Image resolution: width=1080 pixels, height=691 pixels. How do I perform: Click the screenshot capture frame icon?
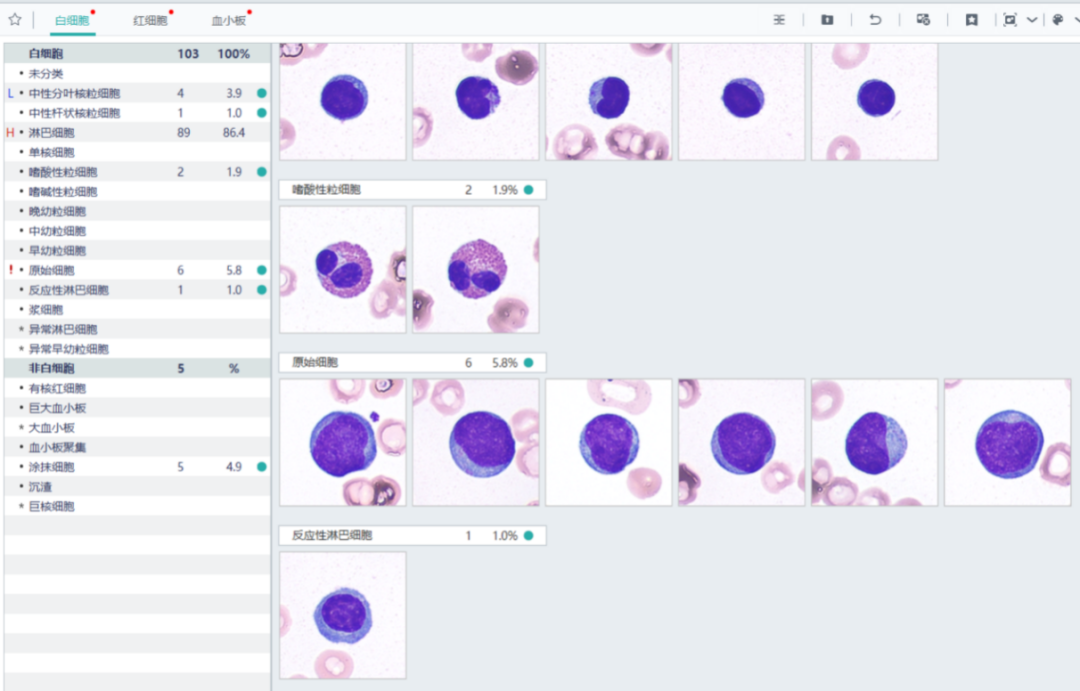1010,19
